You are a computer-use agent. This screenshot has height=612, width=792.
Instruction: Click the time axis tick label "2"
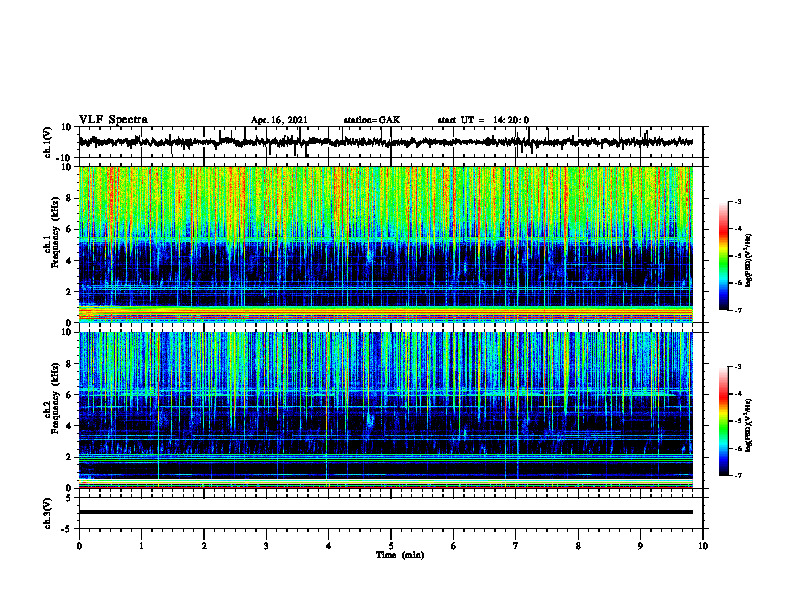[x=204, y=546]
